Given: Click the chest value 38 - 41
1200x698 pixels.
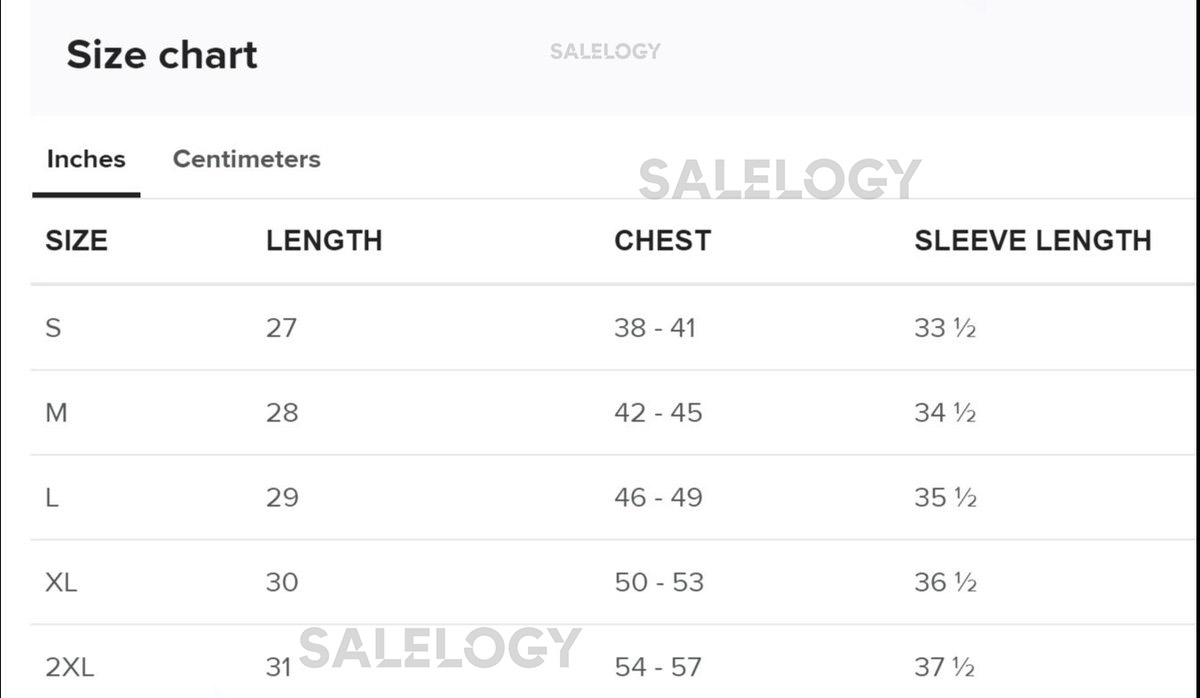Looking at the screenshot, I should coord(654,327).
